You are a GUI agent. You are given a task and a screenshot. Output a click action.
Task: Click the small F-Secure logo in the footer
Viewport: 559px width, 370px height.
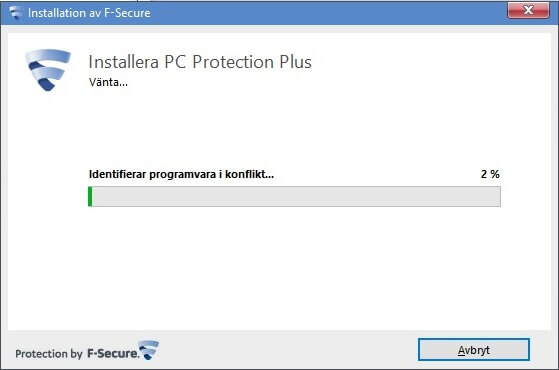point(149,350)
